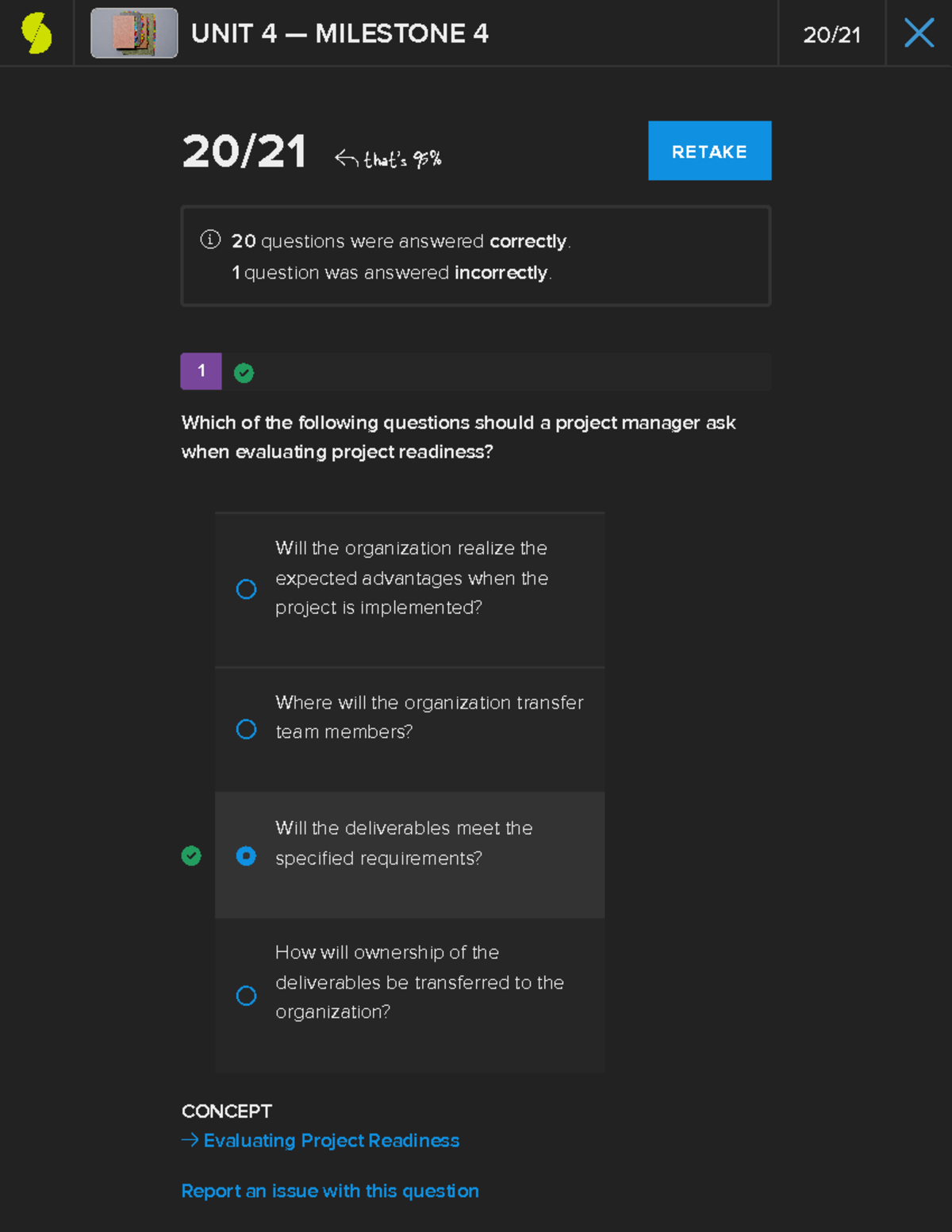Click the selected radio for deliverables meeting requirements

tap(247, 856)
